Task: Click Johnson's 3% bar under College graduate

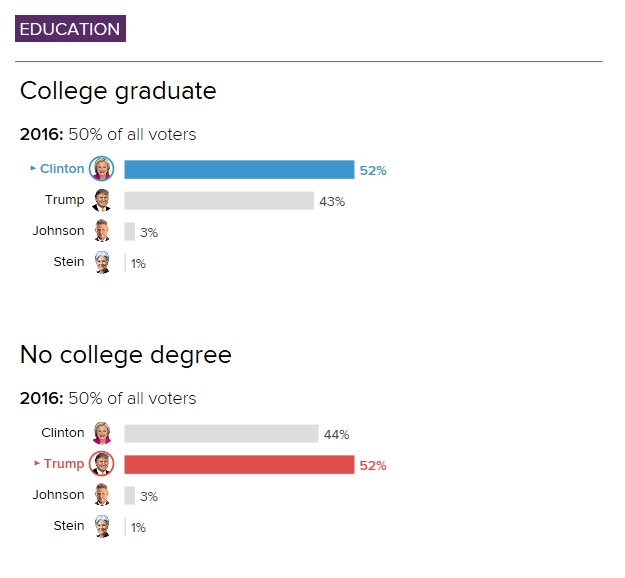Action: (130, 232)
